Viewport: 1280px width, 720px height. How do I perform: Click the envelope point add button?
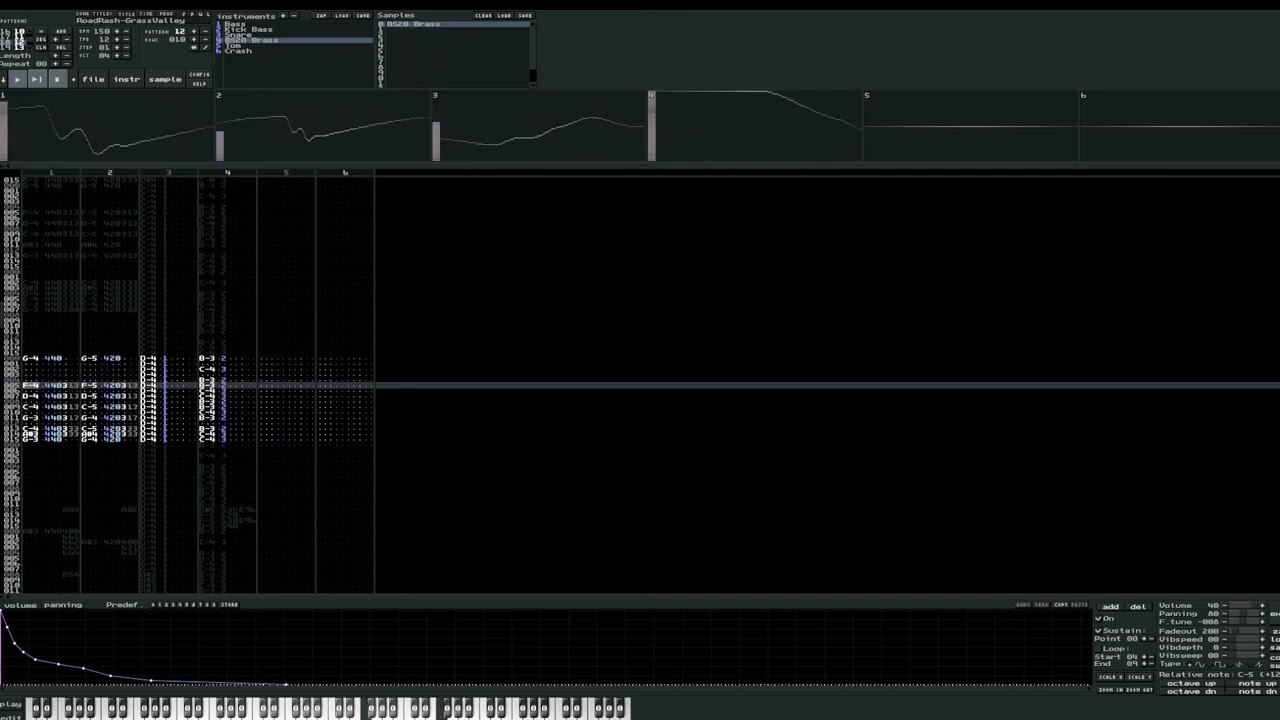(1110, 607)
